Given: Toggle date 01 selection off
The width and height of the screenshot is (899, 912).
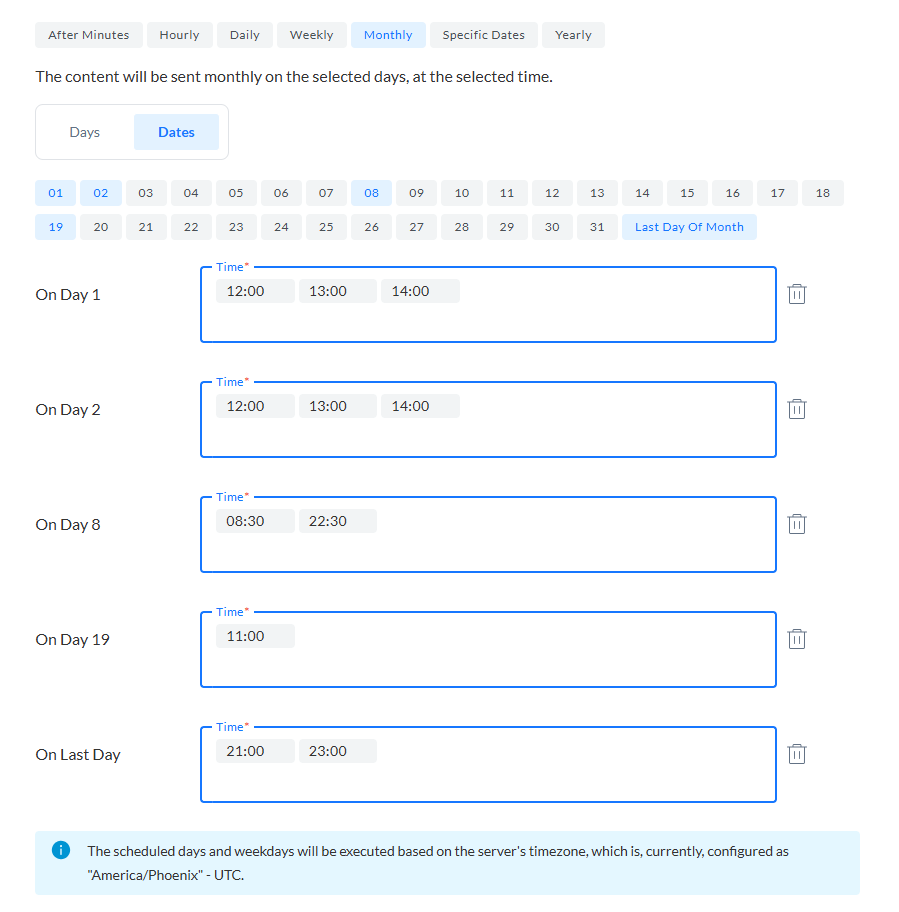Looking at the screenshot, I should pyautogui.click(x=56, y=193).
